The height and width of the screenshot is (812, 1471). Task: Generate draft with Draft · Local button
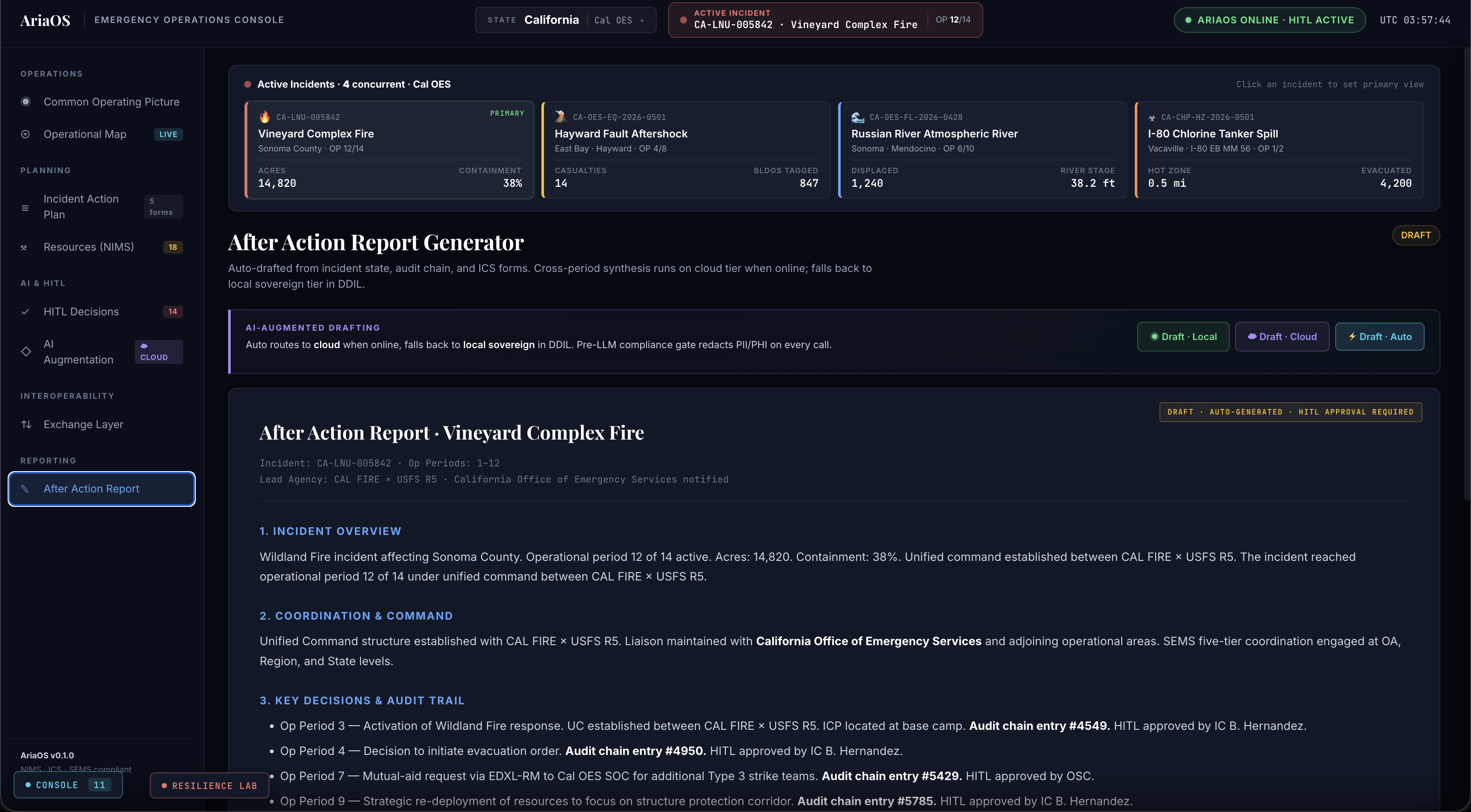point(1183,337)
